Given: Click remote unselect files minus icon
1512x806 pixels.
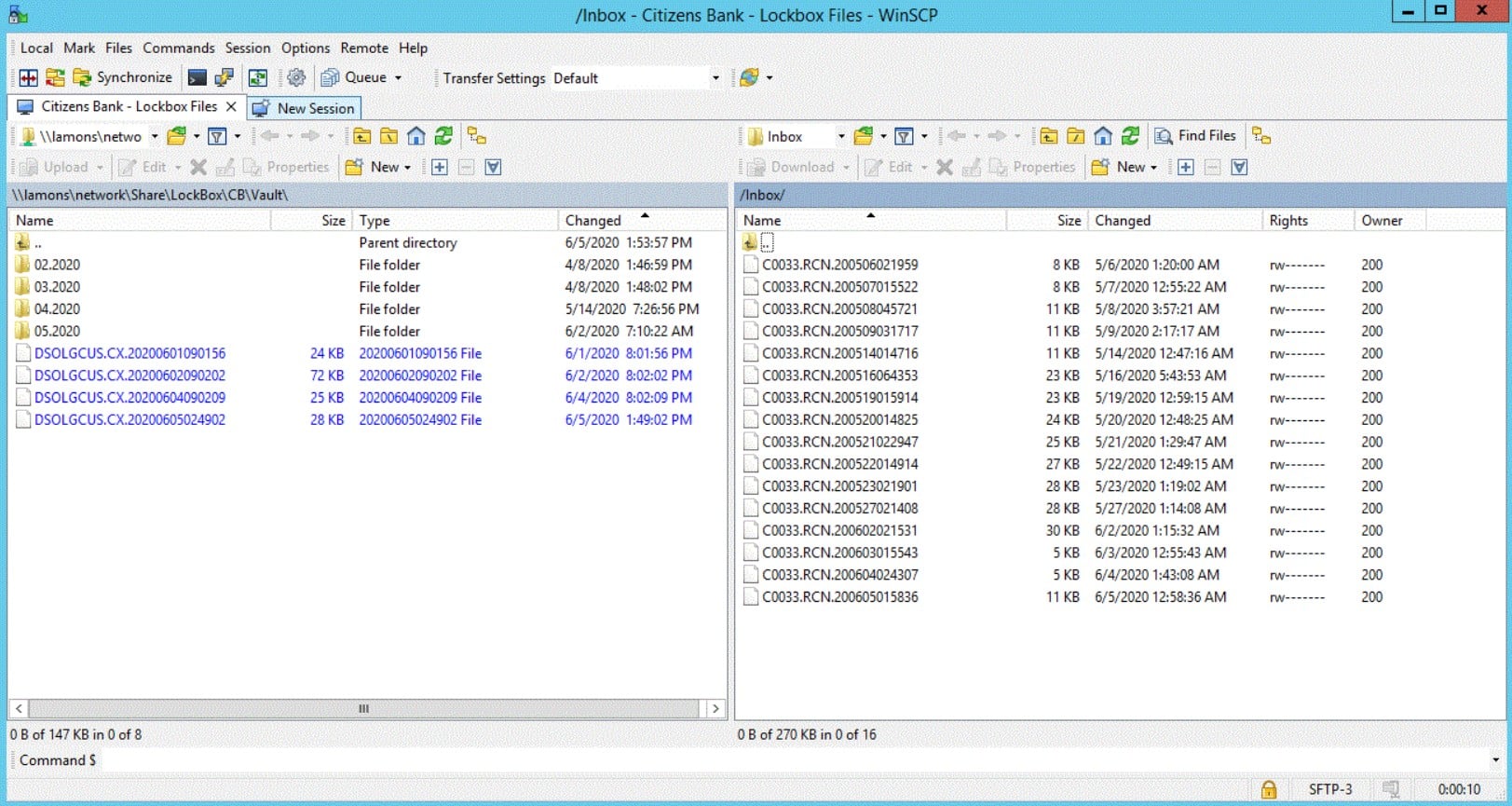Looking at the screenshot, I should tap(1212, 167).
